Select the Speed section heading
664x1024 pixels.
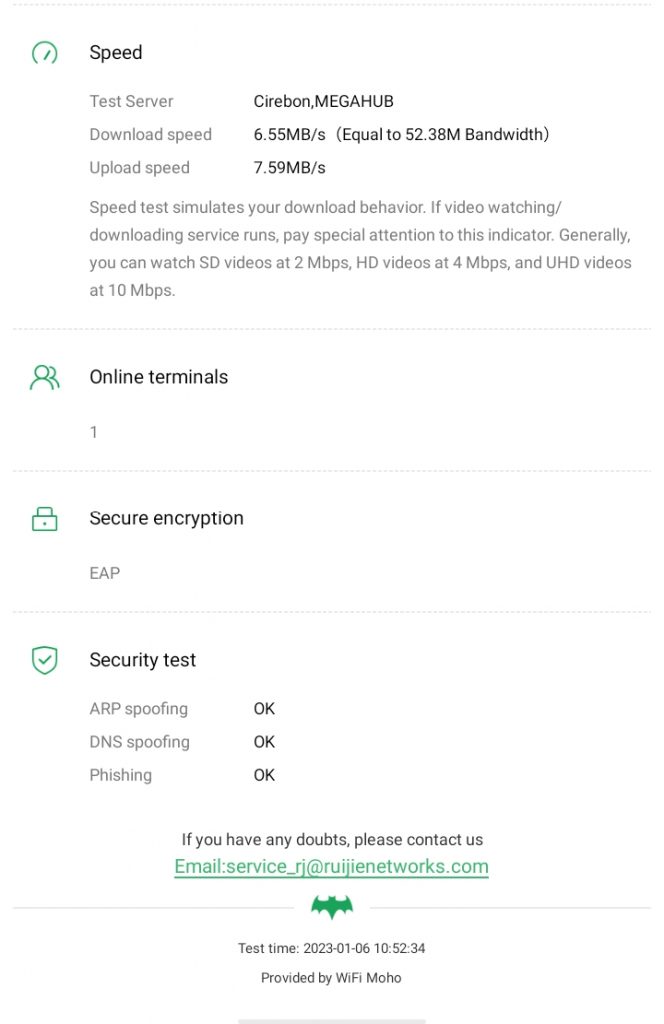pyautogui.click(x=116, y=53)
